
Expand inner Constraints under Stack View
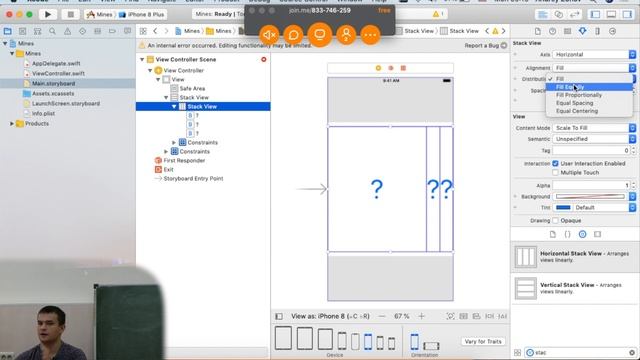click(x=174, y=142)
